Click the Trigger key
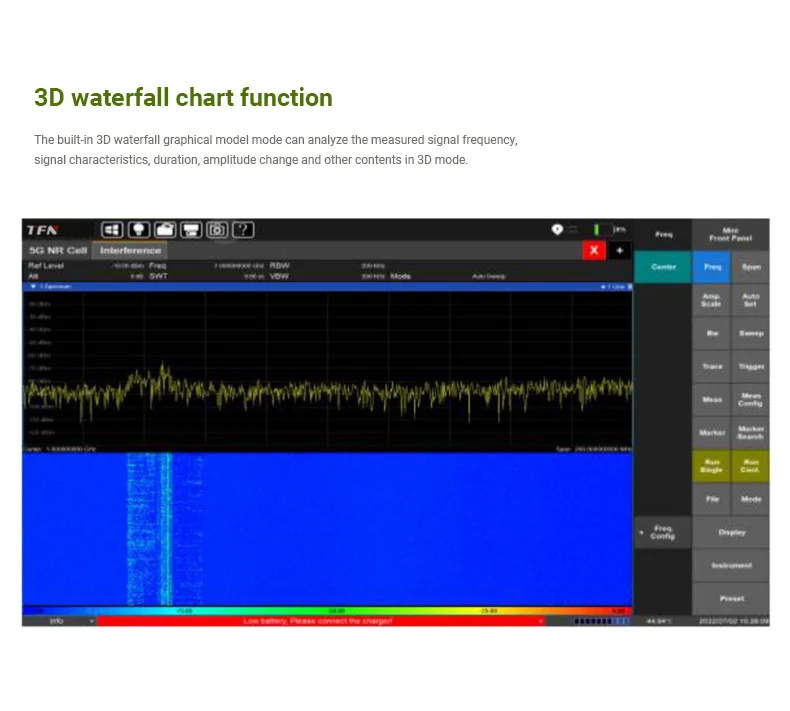 point(750,366)
